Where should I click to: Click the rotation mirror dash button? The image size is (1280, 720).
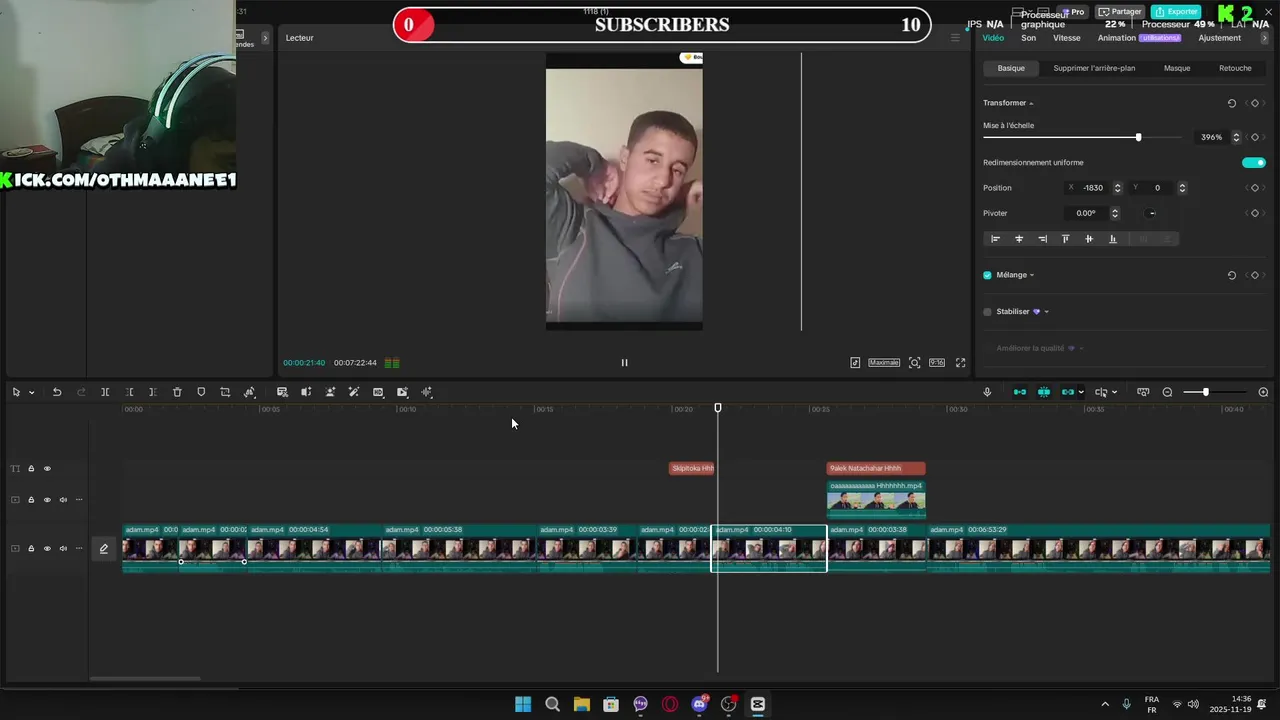1152,213
